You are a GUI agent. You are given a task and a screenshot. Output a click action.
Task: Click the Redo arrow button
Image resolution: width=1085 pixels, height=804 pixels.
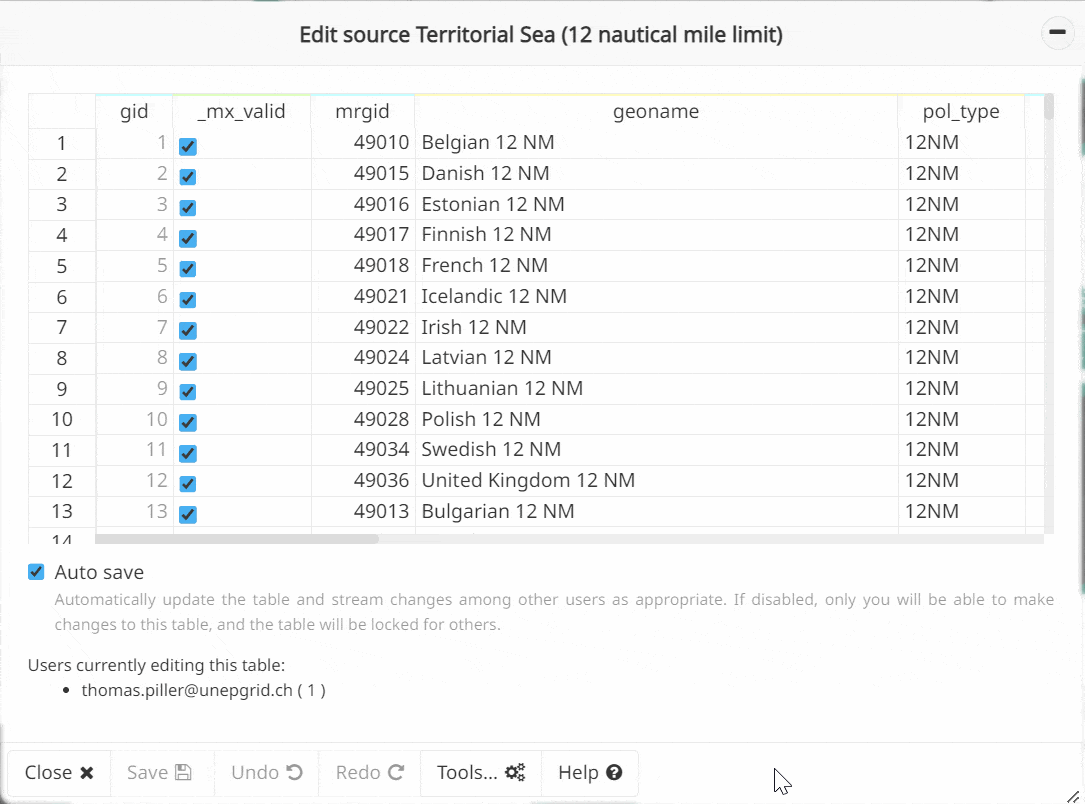tap(369, 772)
